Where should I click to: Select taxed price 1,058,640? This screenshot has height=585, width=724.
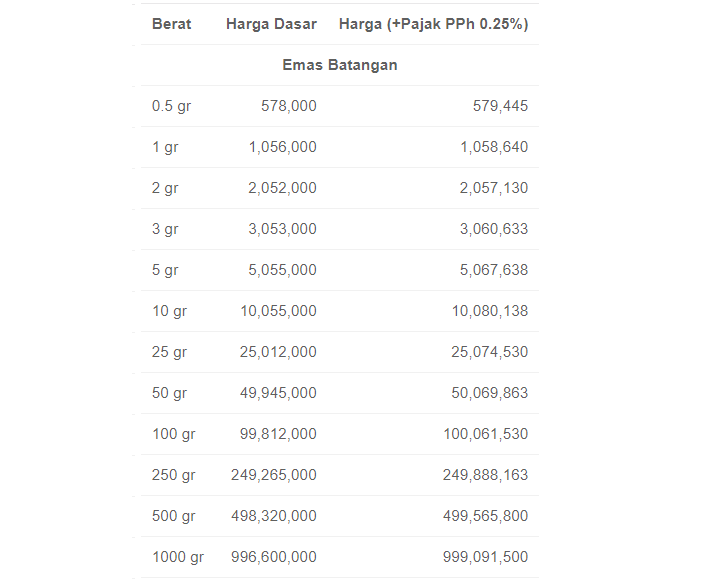point(494,147)
